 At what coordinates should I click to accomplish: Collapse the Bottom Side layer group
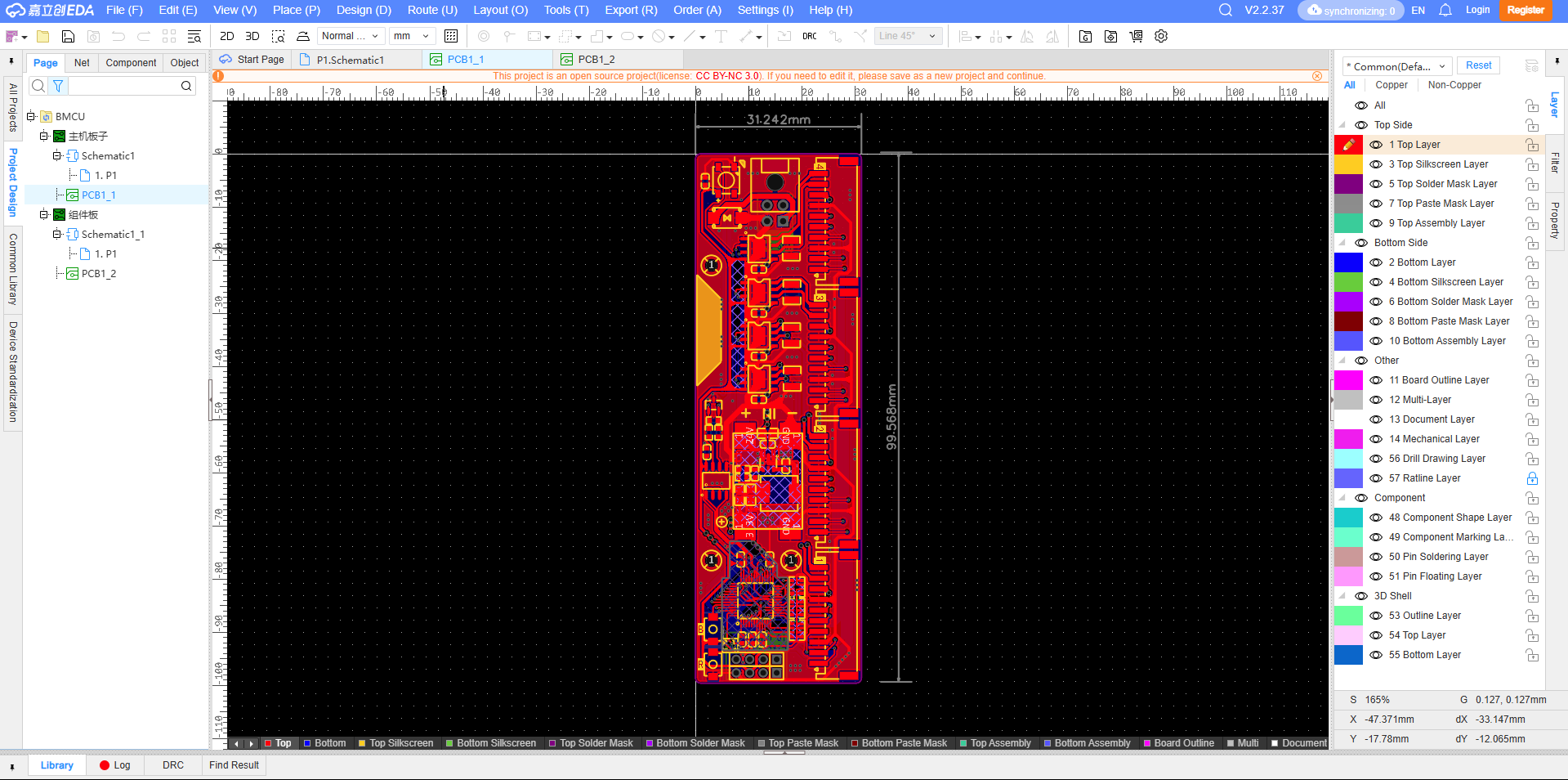click(1342, 243)
